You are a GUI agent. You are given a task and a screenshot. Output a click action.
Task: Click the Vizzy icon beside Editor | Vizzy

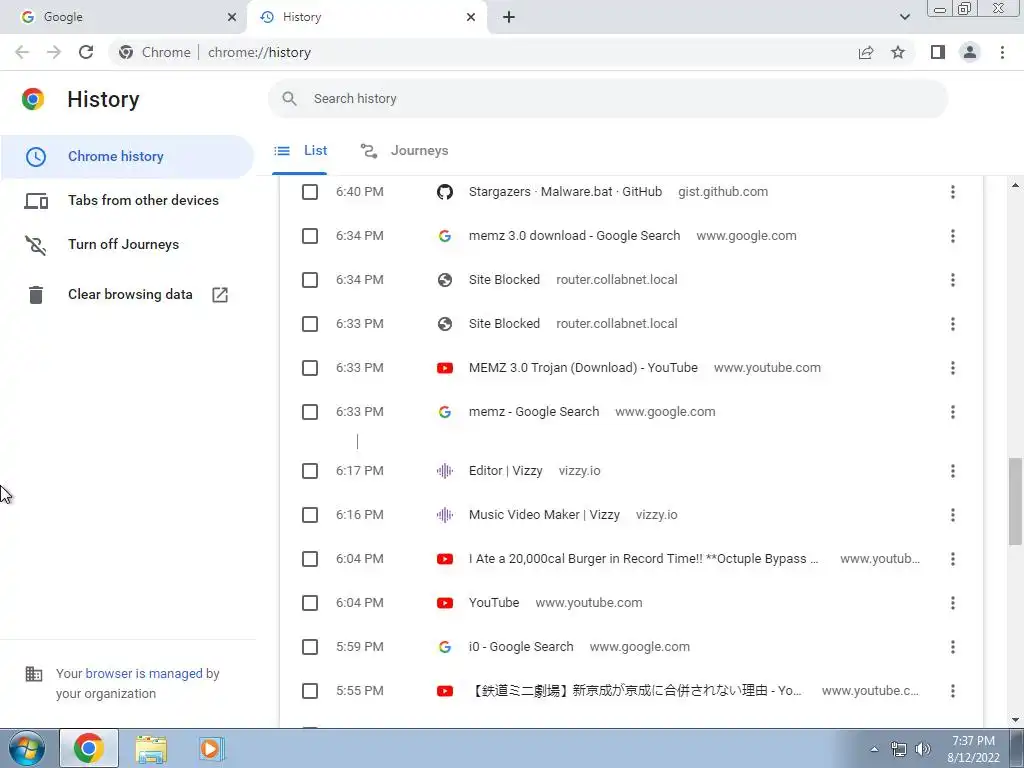click(445, 471)
